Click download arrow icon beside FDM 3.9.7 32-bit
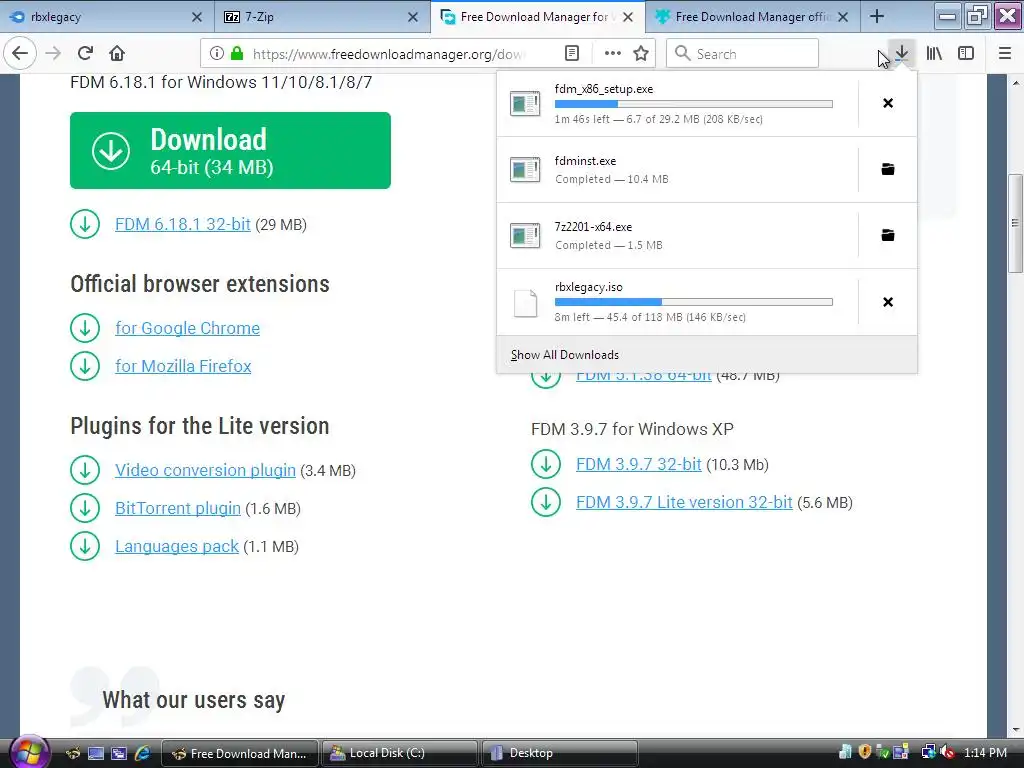The image size is (1024, 768). point(546,464)
